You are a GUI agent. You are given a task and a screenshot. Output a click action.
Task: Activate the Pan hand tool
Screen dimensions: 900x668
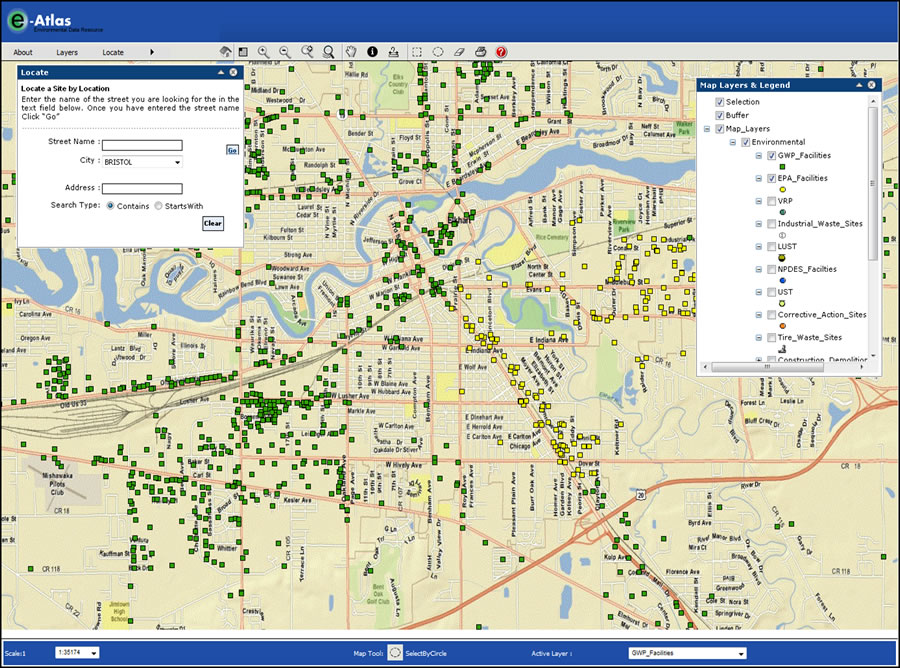click(x=350, y=51)
